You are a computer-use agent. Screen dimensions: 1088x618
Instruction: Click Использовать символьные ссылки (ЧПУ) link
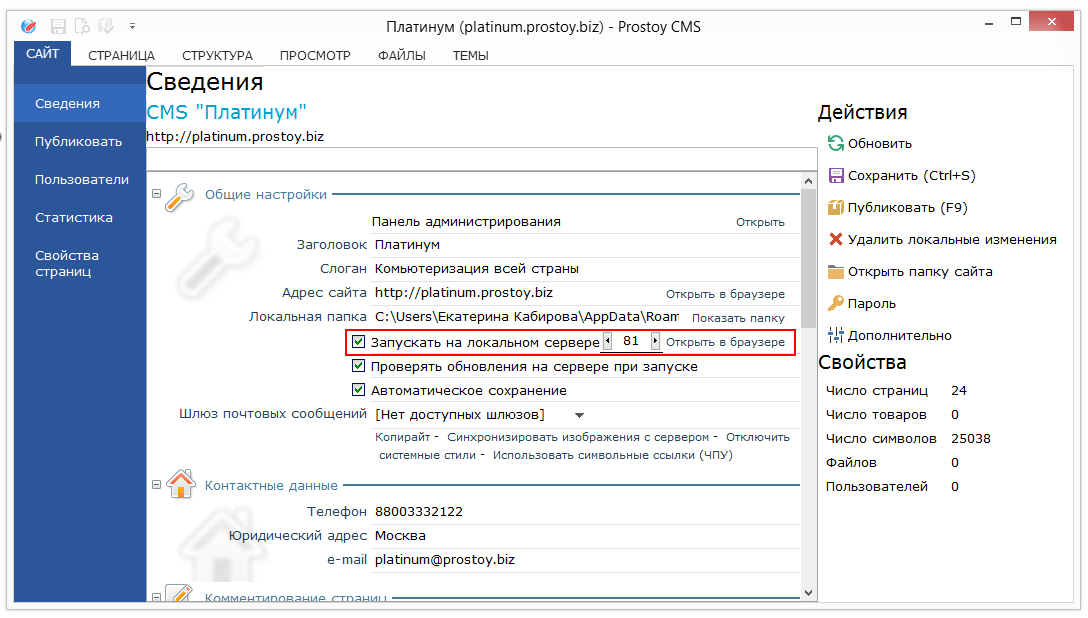[613, 455]
